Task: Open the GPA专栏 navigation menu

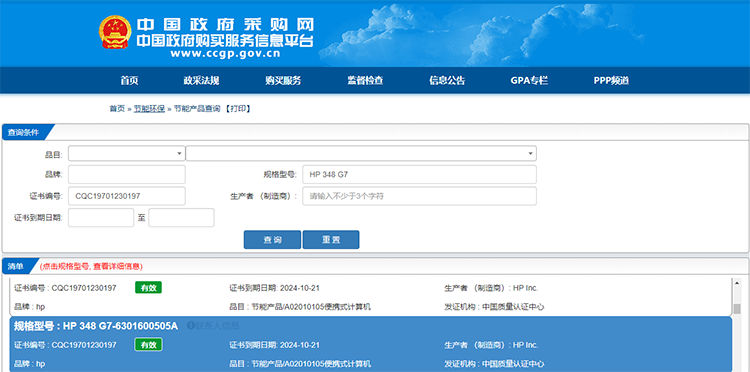Action: click(529, 81)
